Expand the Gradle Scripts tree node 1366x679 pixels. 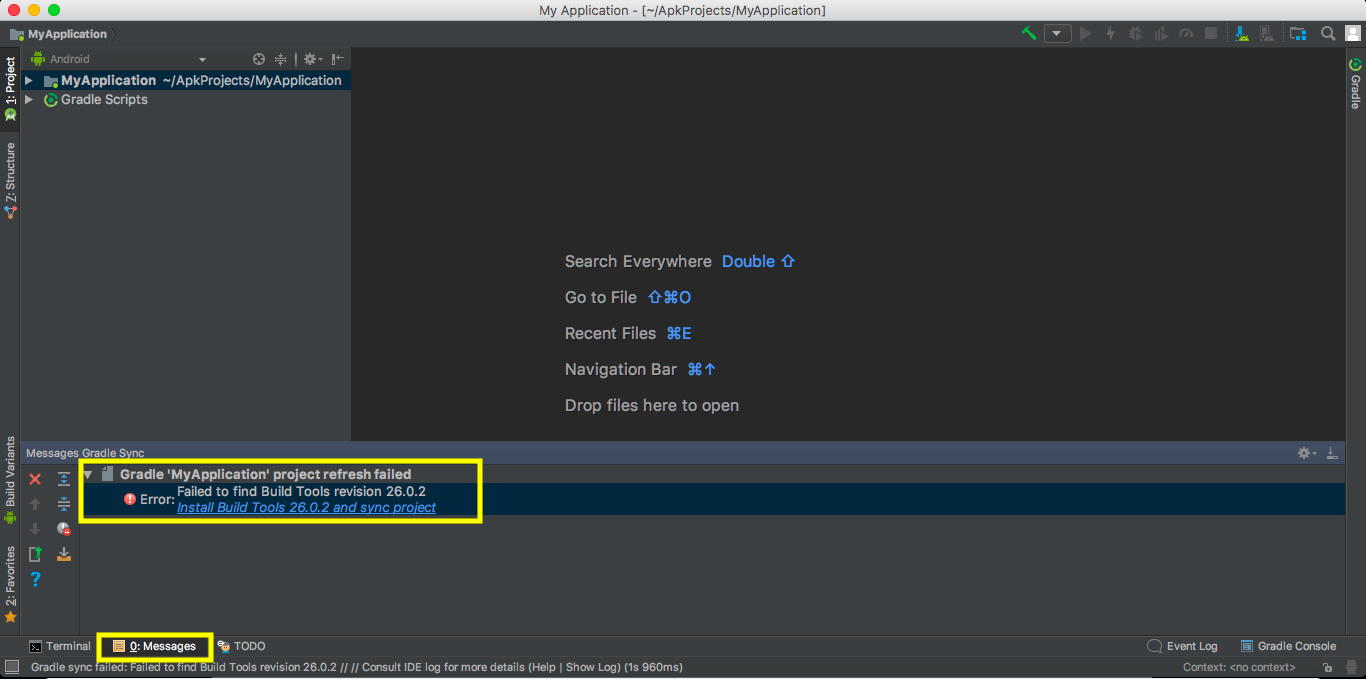click(28, 99)
